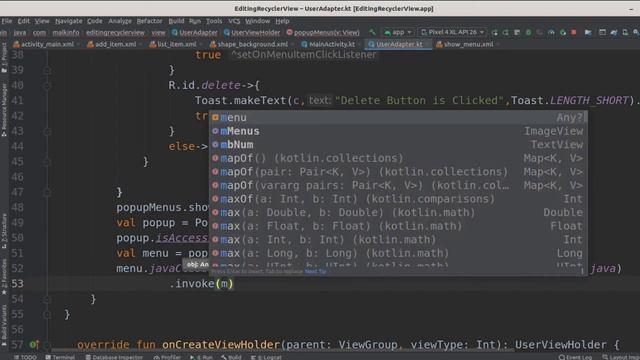The height and width of the screenshot is (360, 640).
Task: Collapse code block at line 40 fold marker
Action: coord(47,85)
